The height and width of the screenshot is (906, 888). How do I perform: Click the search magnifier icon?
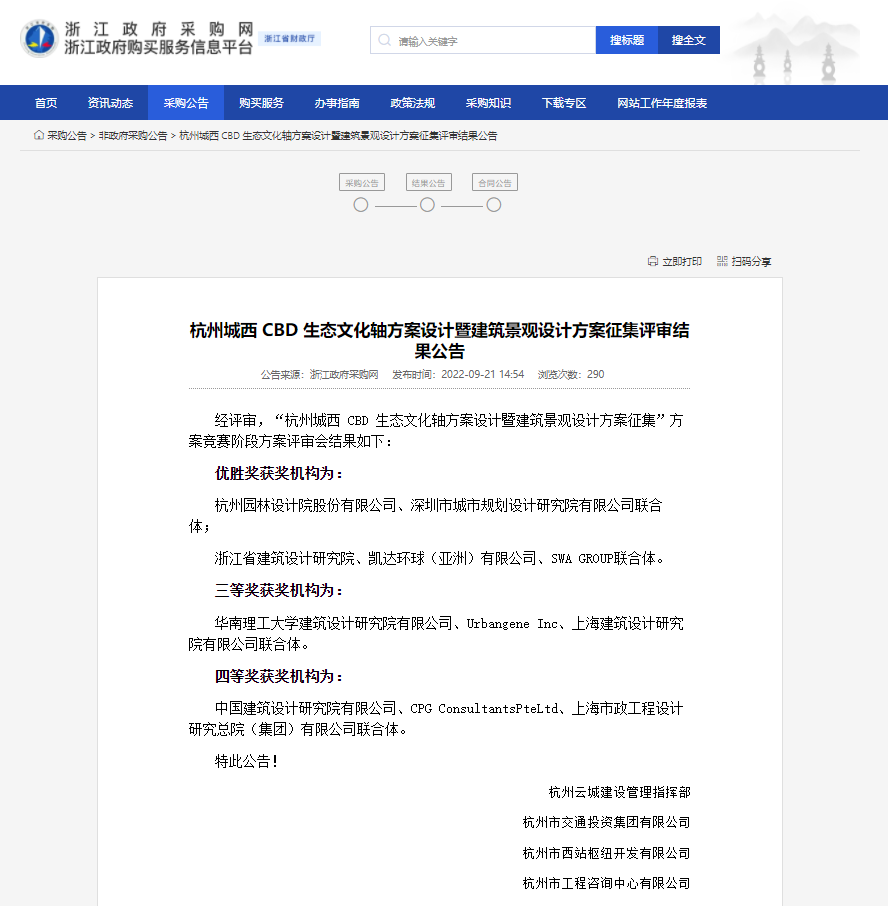(384, 40)
